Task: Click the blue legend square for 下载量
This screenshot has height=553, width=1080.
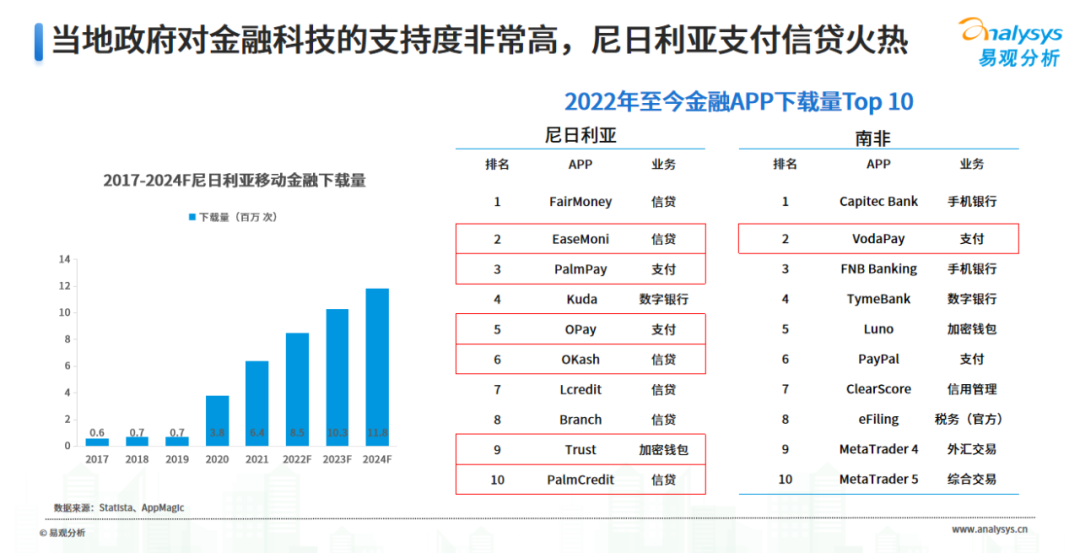Action: (x=191, y=216)
